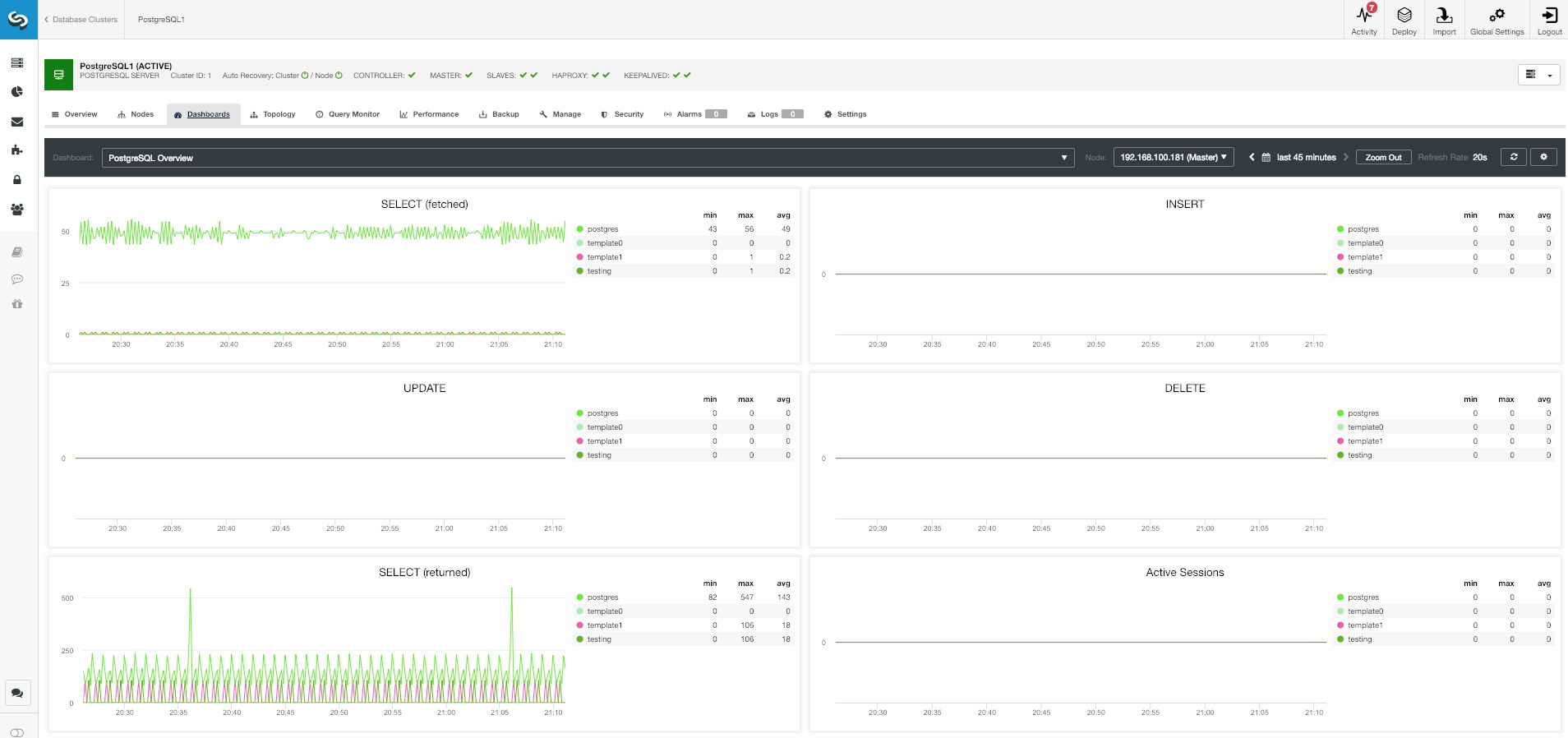Viewport: 1568px width, 738px height.
Task: Click the PostgreSQL1 breadcrumb
Action: point(161,19)
